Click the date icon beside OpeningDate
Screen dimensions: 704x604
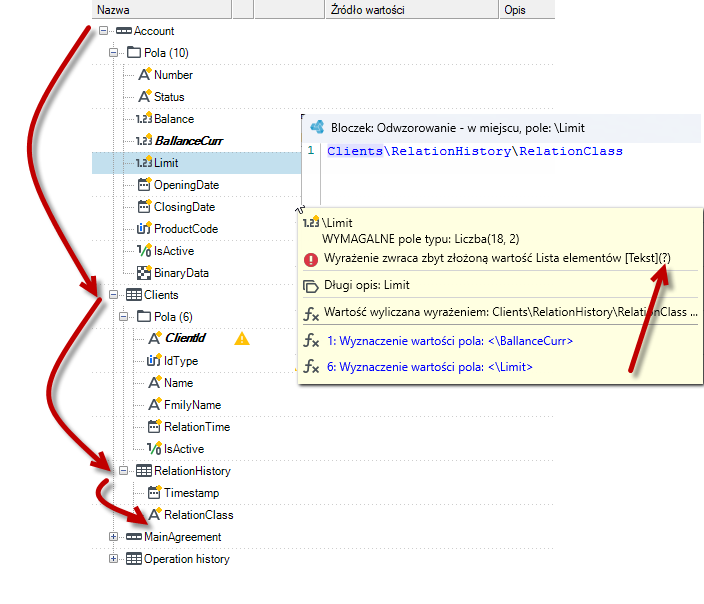[144, 184]
